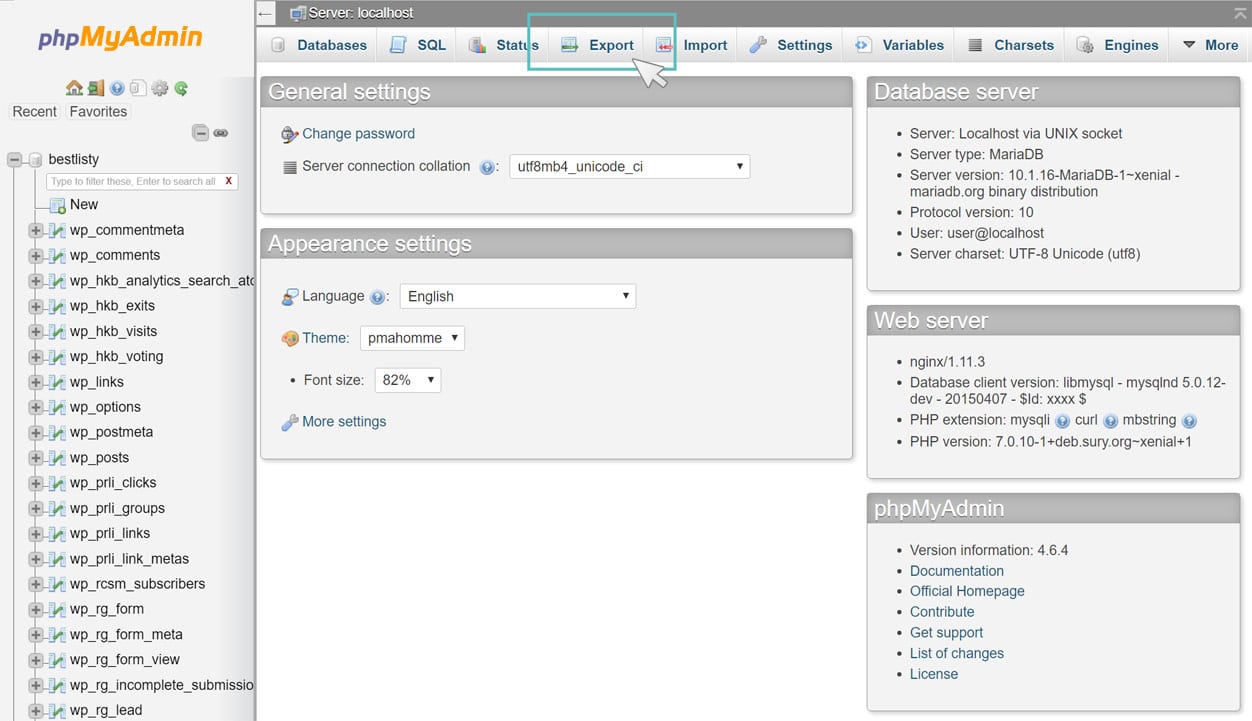Viewport: 1252px width, 721px height.
Task: Click the New table icon in tree
Action: click(57, 205)
